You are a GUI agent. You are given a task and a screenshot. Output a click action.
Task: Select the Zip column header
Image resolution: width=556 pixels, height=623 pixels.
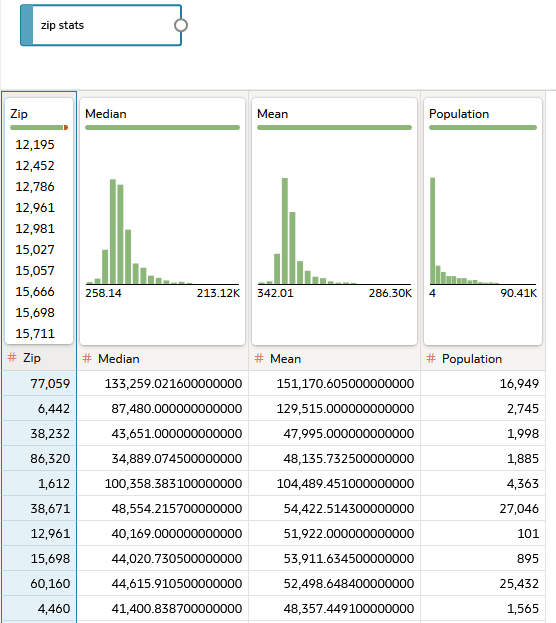coord(39,358)
